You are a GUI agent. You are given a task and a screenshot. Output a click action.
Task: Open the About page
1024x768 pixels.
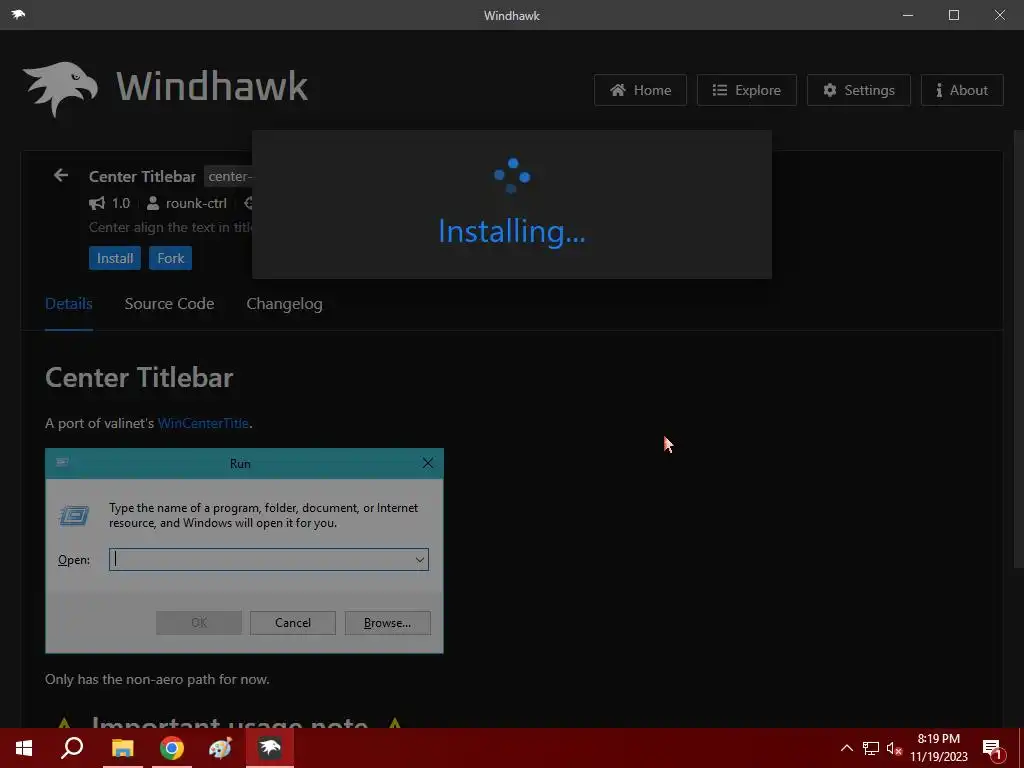click(x=962, y=90)
